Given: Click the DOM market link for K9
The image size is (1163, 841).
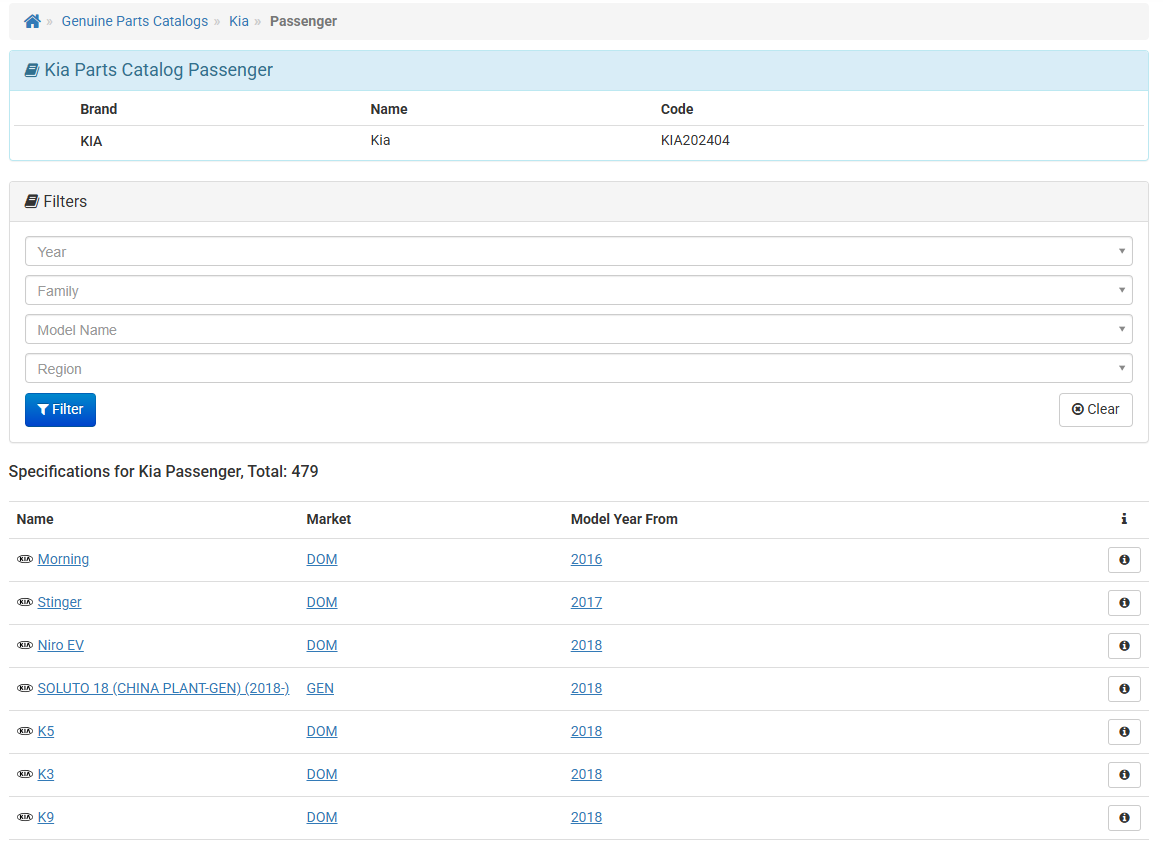Looking at the screenshot, I should click(322, 817).
